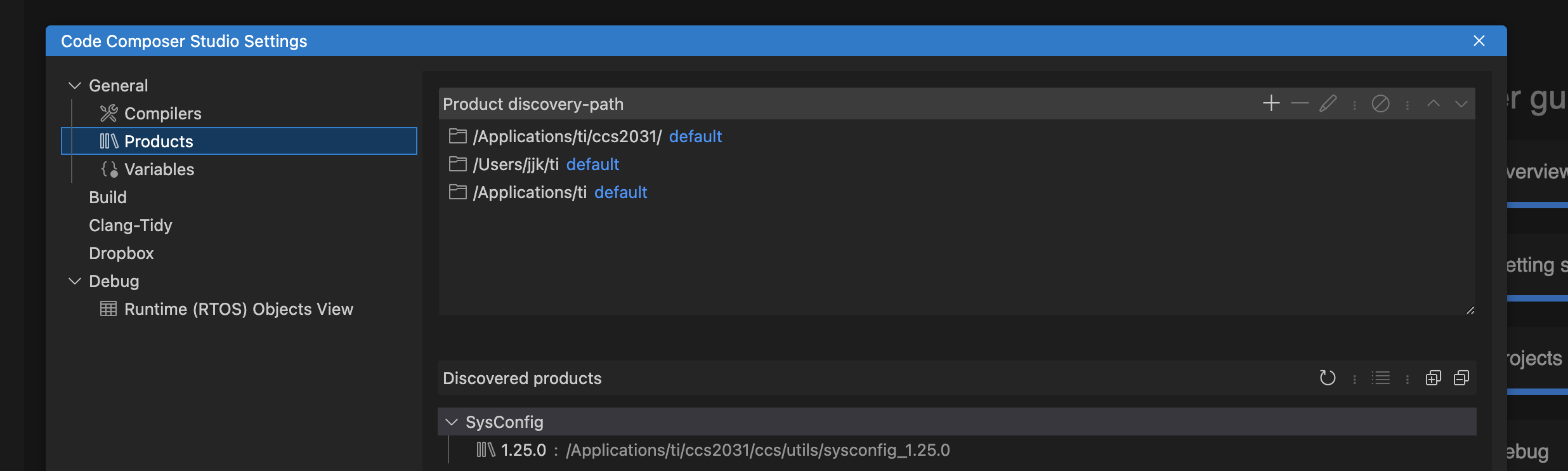The width and height of the screenshot is (1568, 471).
Task: Move discovery path up with arrow
Action: (x=1433, y=103)
